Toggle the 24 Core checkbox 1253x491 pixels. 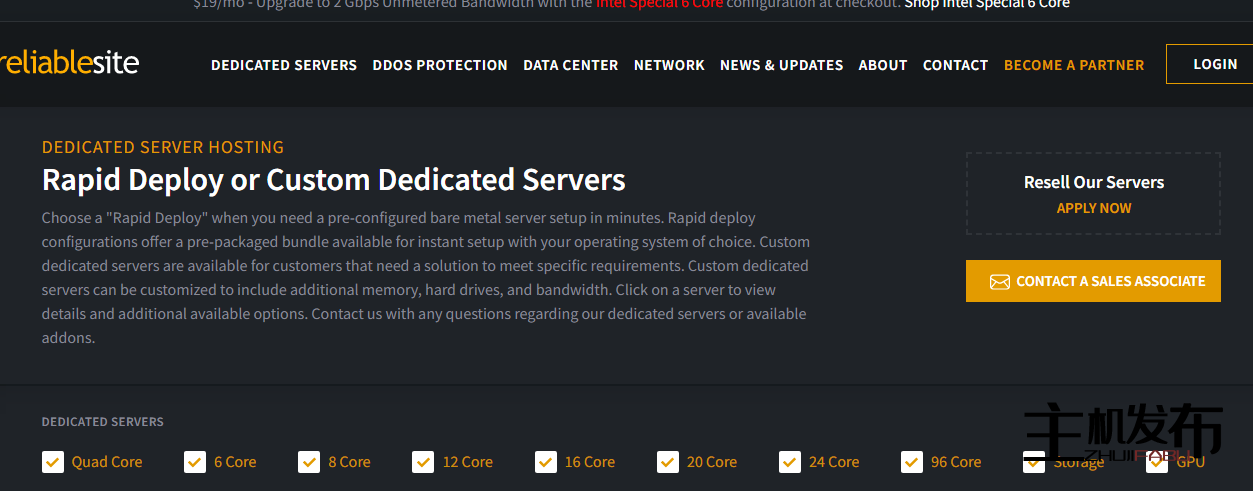click(790, 462)
